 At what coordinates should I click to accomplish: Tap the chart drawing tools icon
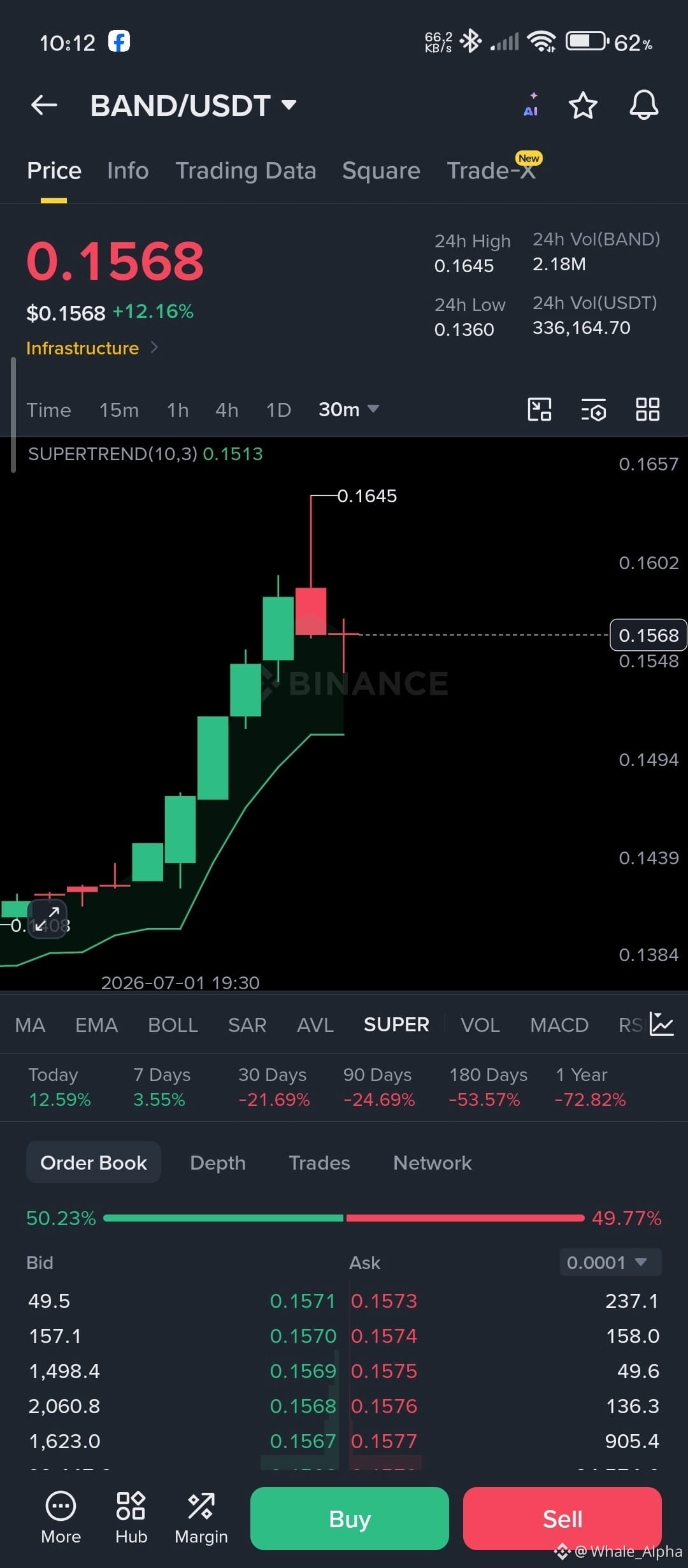pos(539,409)
